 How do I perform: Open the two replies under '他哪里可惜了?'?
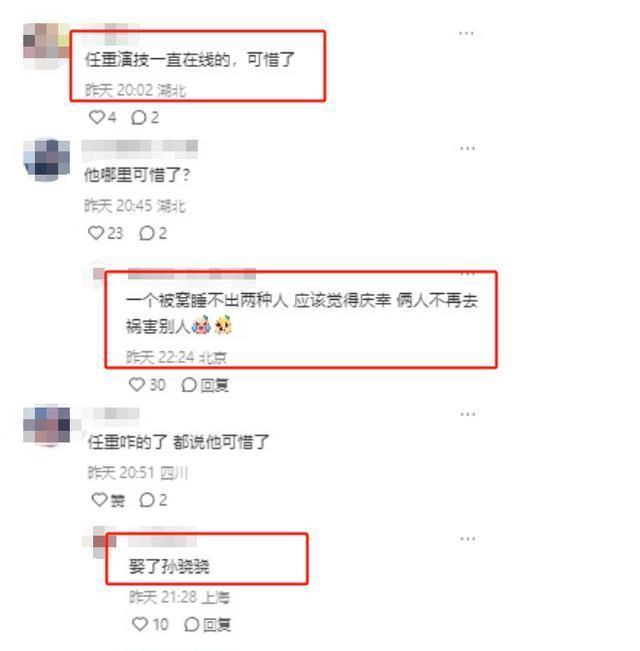[153, 233]
